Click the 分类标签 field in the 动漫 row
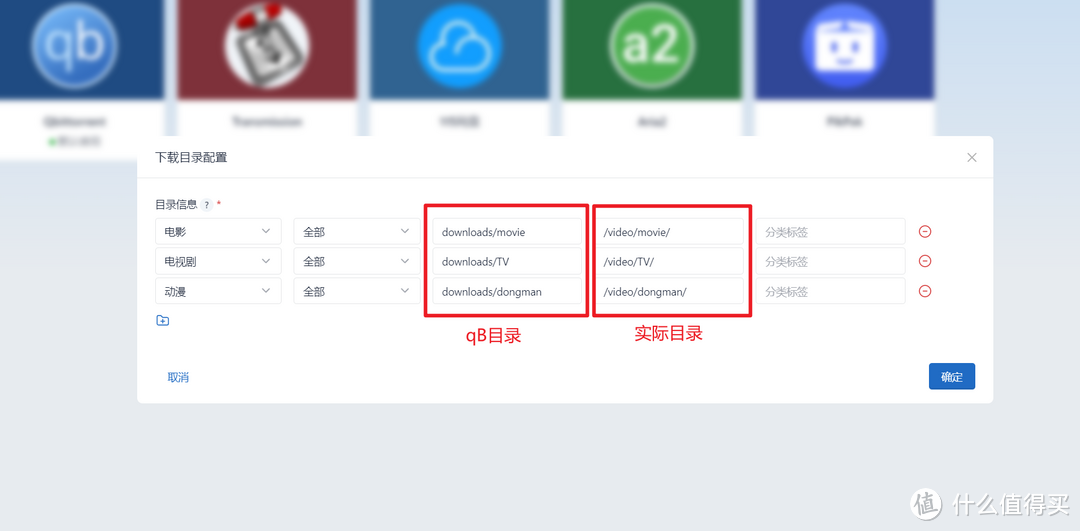Image resolution: width=1080 pixels, height=531 pixels. (x=831, y=291)
